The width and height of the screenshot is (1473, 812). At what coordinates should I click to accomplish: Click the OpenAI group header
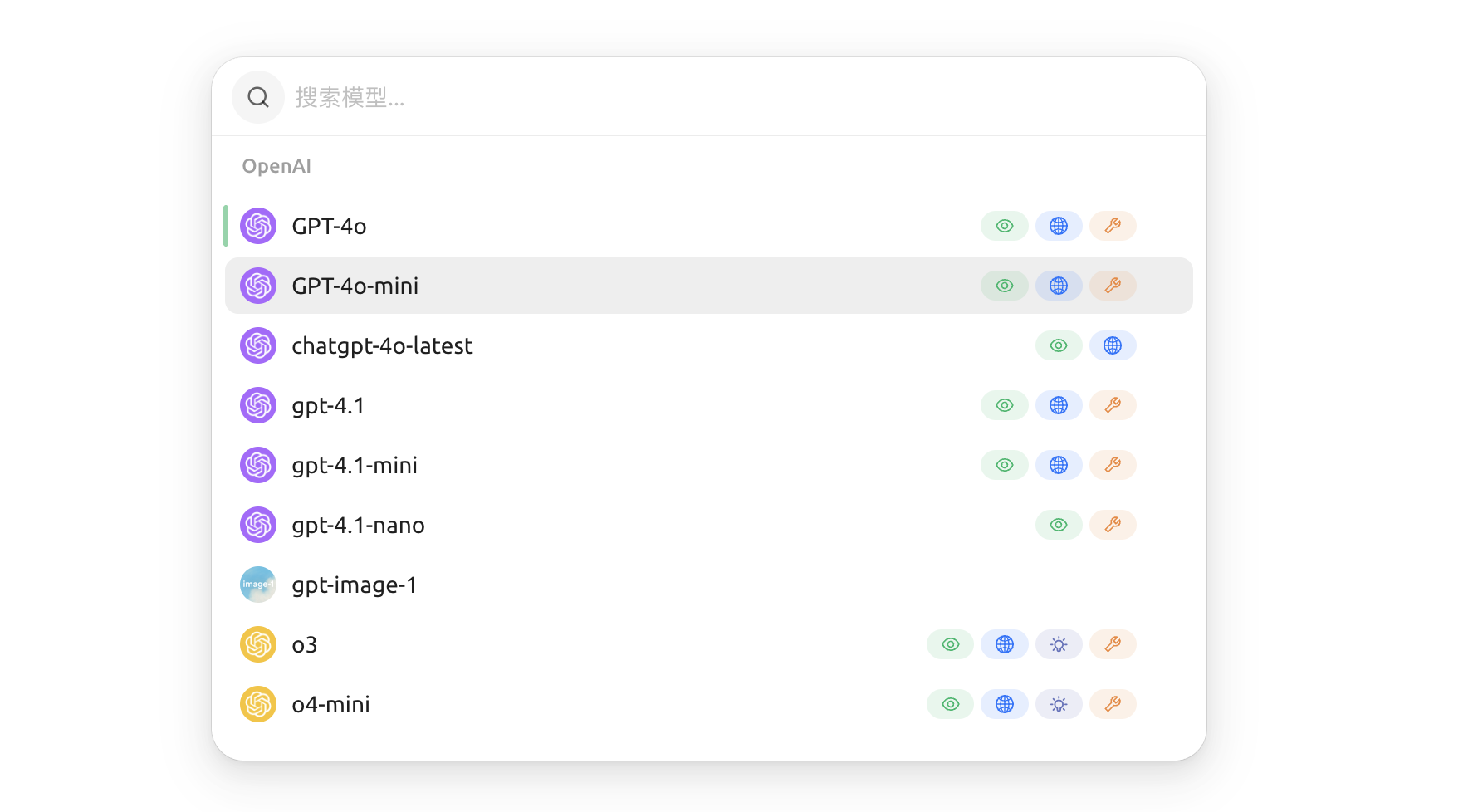point(276,165)
